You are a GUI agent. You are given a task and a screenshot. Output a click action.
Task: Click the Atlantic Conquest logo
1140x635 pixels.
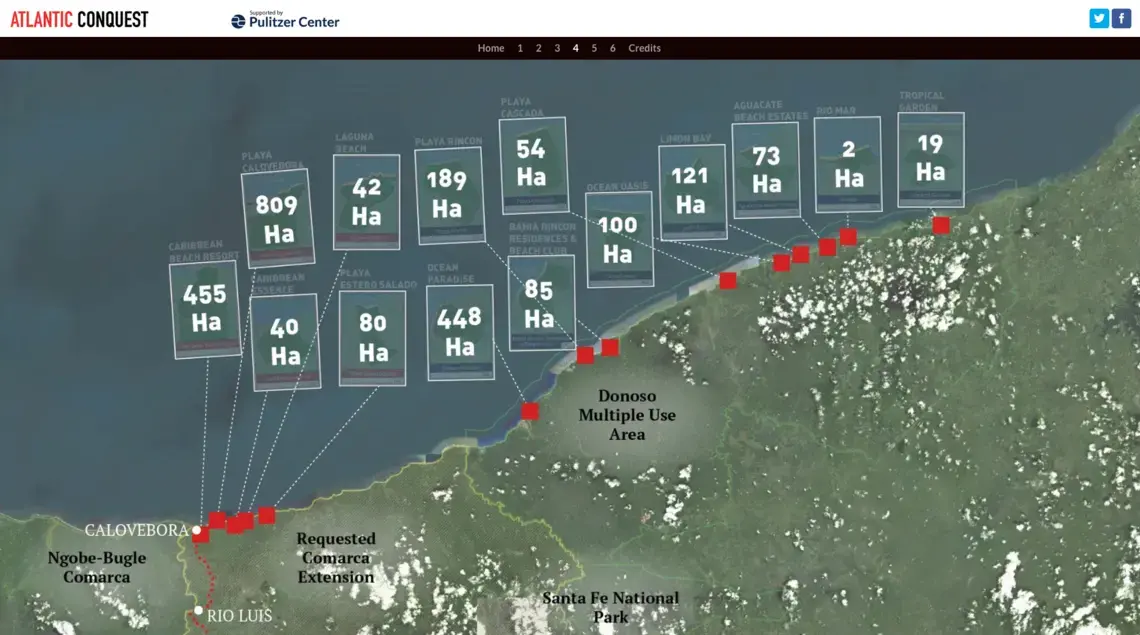79,20
